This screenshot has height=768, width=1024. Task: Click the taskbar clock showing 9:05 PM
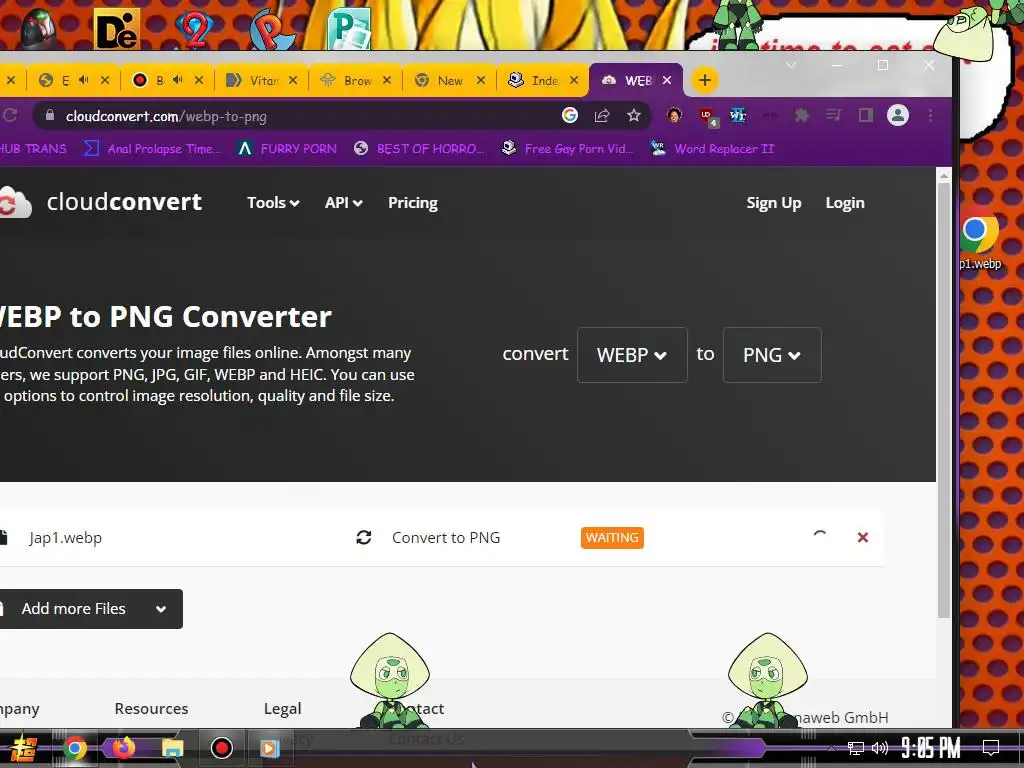(931, 748)
